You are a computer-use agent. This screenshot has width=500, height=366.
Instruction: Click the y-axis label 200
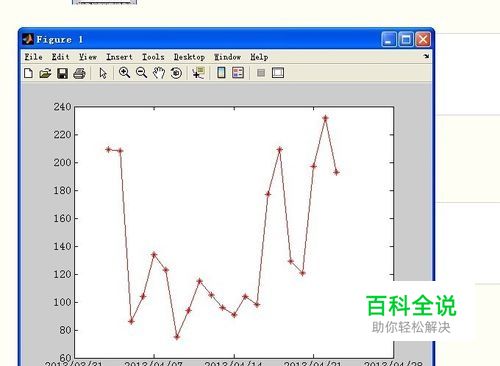(x=62, y=163)
